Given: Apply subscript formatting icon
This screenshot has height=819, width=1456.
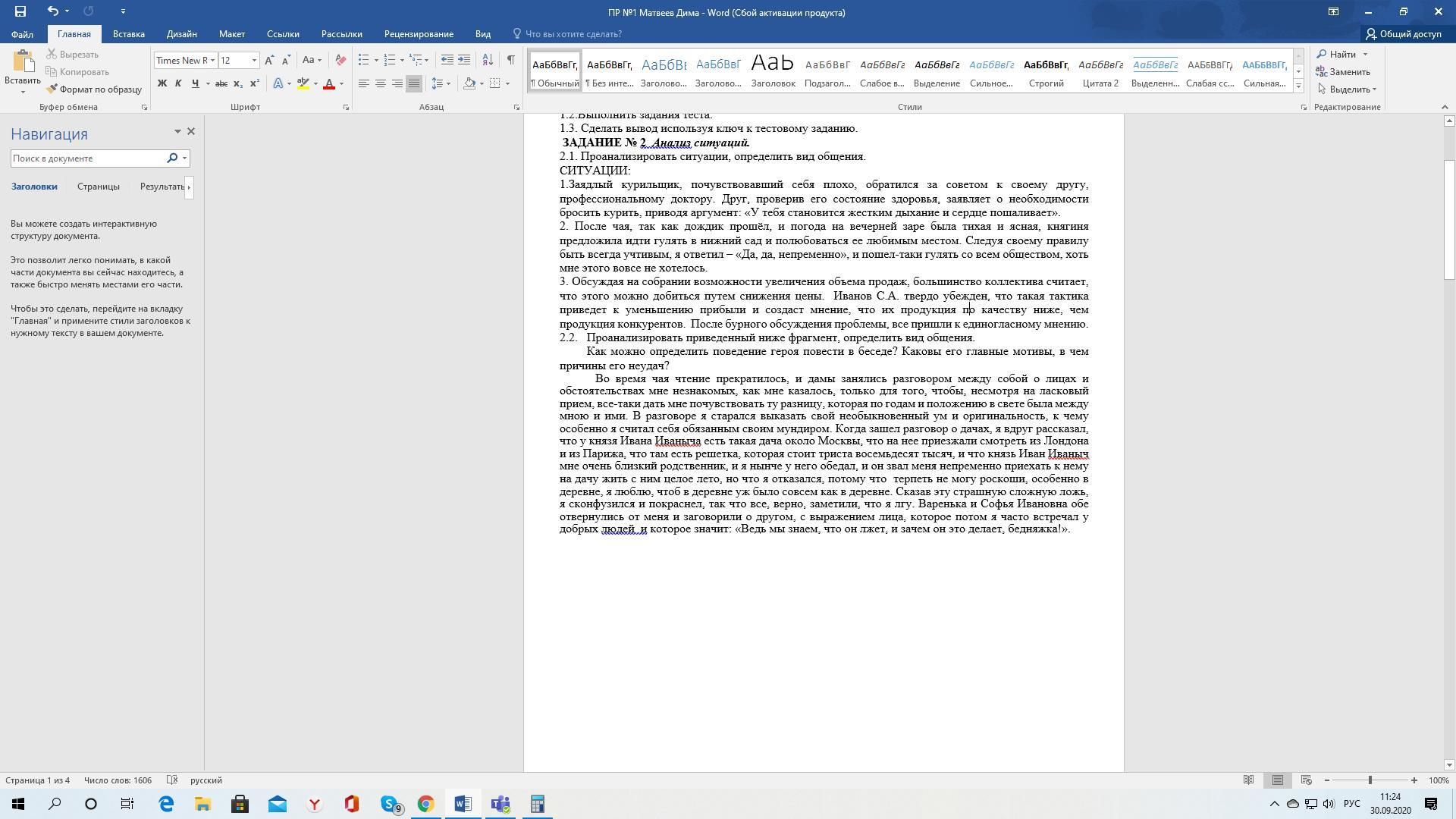Looking at the screenshot, I should tap(238, 83).
